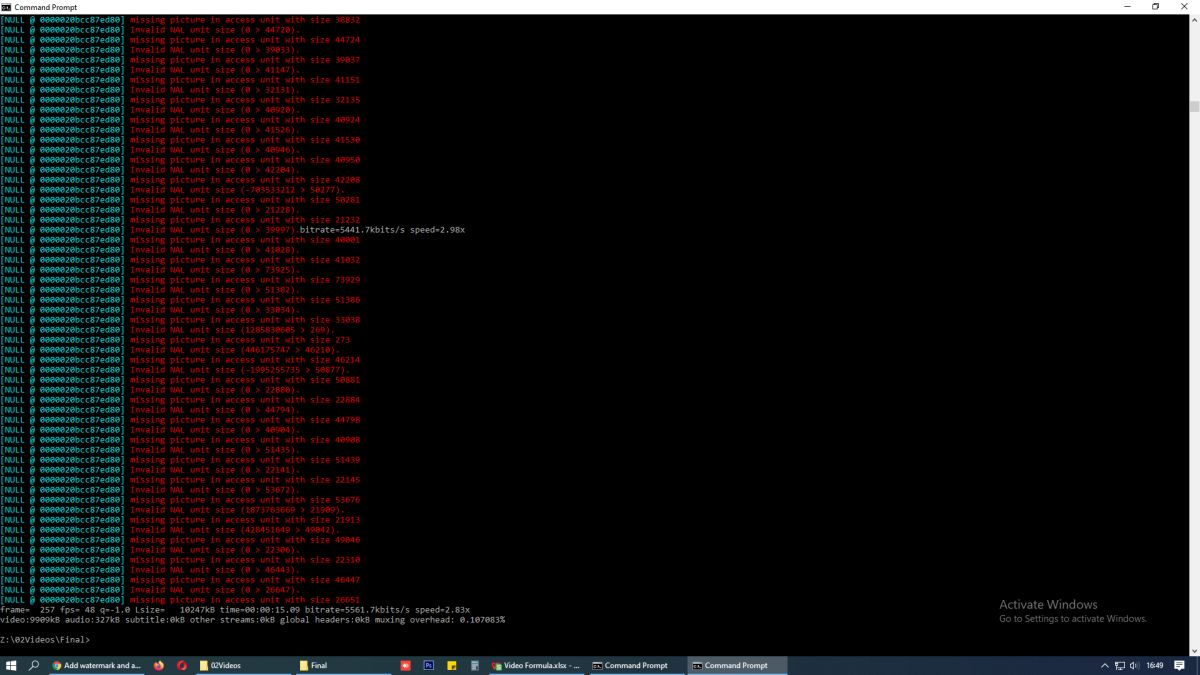Open the Calculator taskbar icon
The width and height of the screenshot is (1200, 675).
coord(474,665)
